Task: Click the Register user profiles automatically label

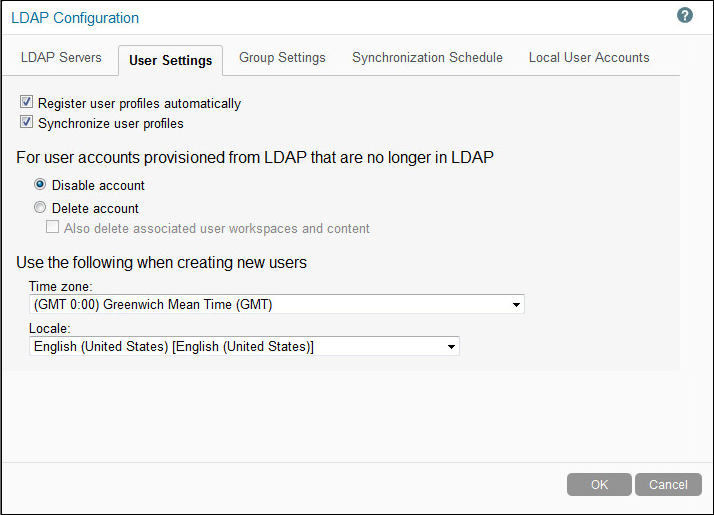Action: 139,103
